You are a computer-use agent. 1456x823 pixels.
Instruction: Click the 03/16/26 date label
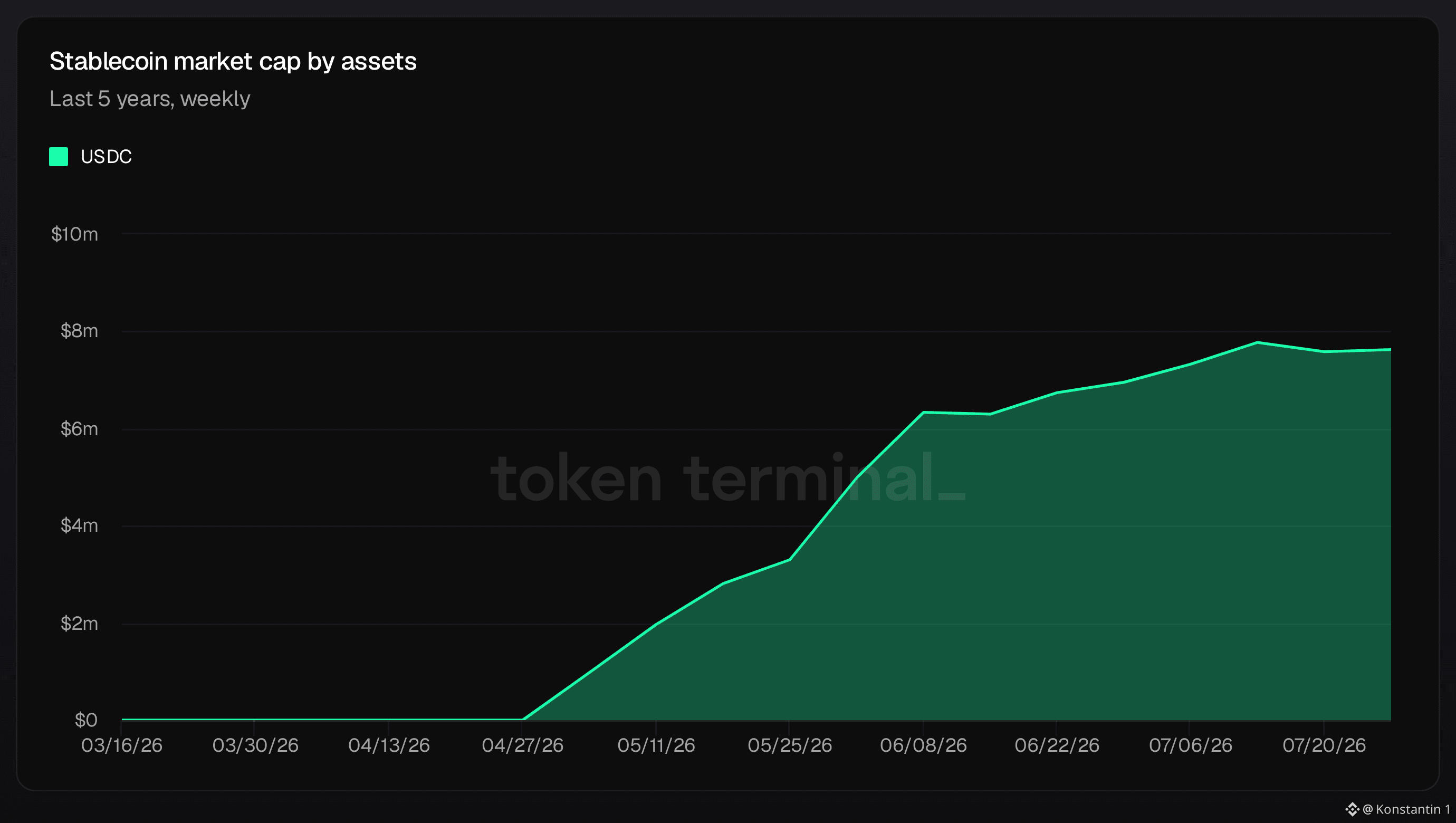121,745
